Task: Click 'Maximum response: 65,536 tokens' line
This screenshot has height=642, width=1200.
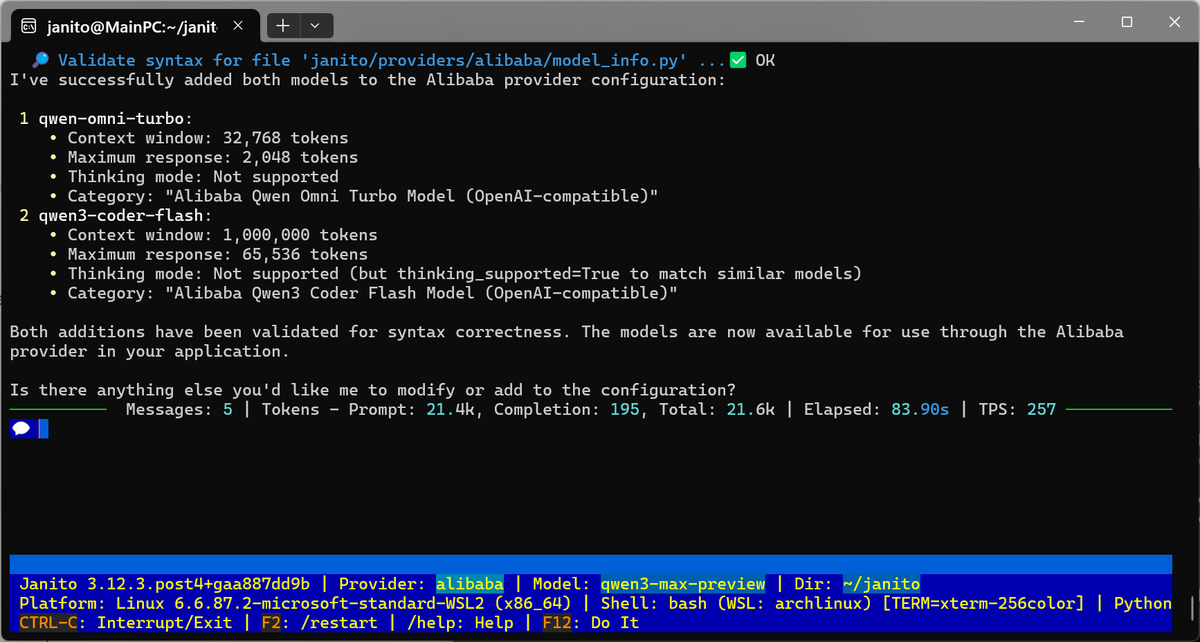Action: pos(218,254)
